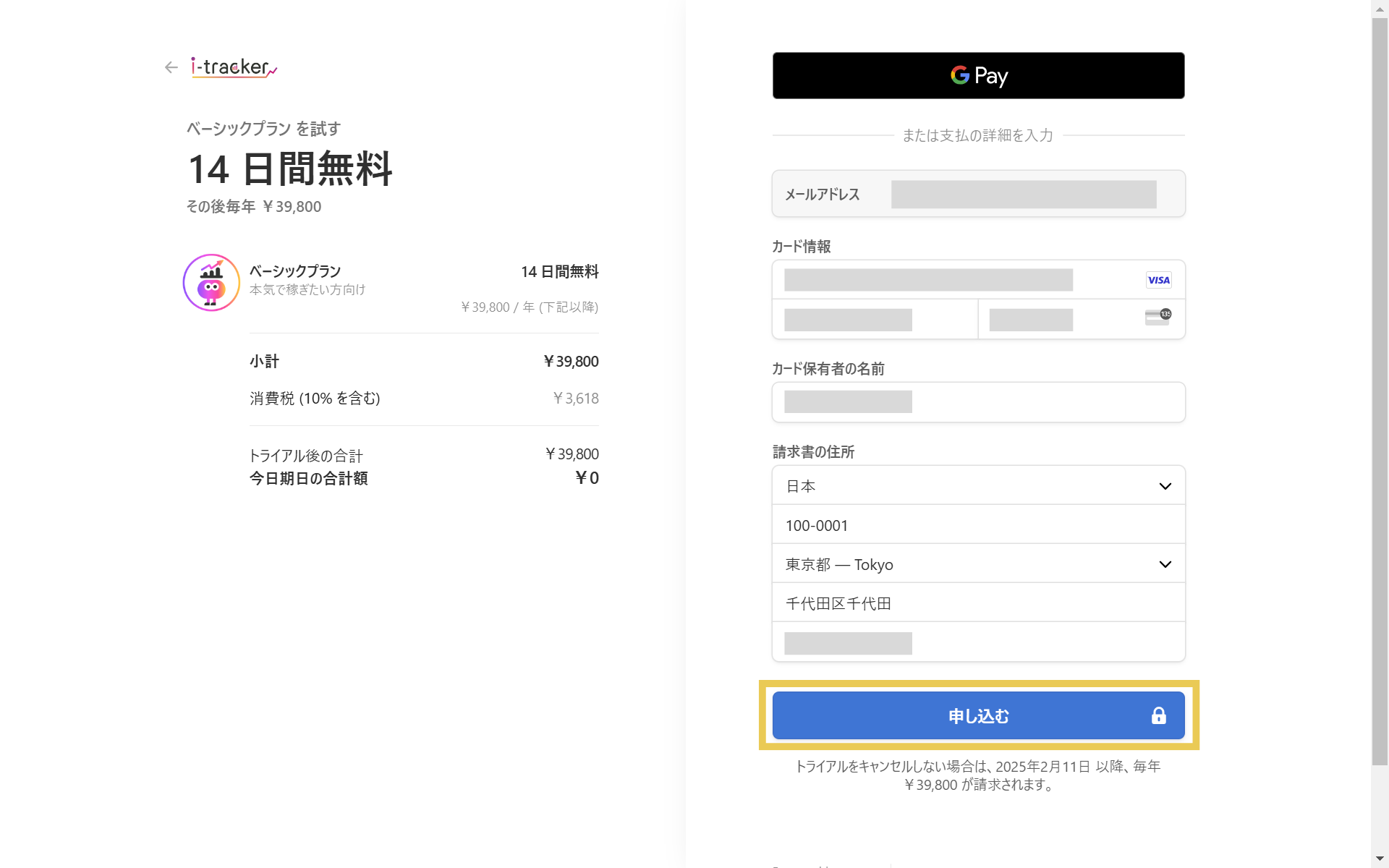Click the lock icon on the subscribe button
1389x868 pixels.
click(1158, 716)
